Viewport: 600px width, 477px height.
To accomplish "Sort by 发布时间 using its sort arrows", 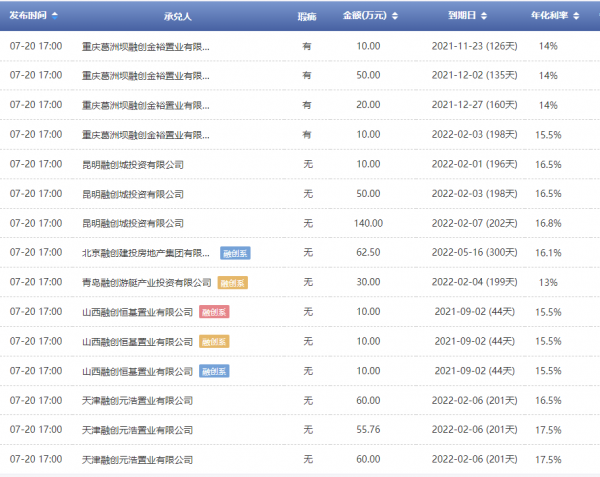I will [x=55, y=16].
